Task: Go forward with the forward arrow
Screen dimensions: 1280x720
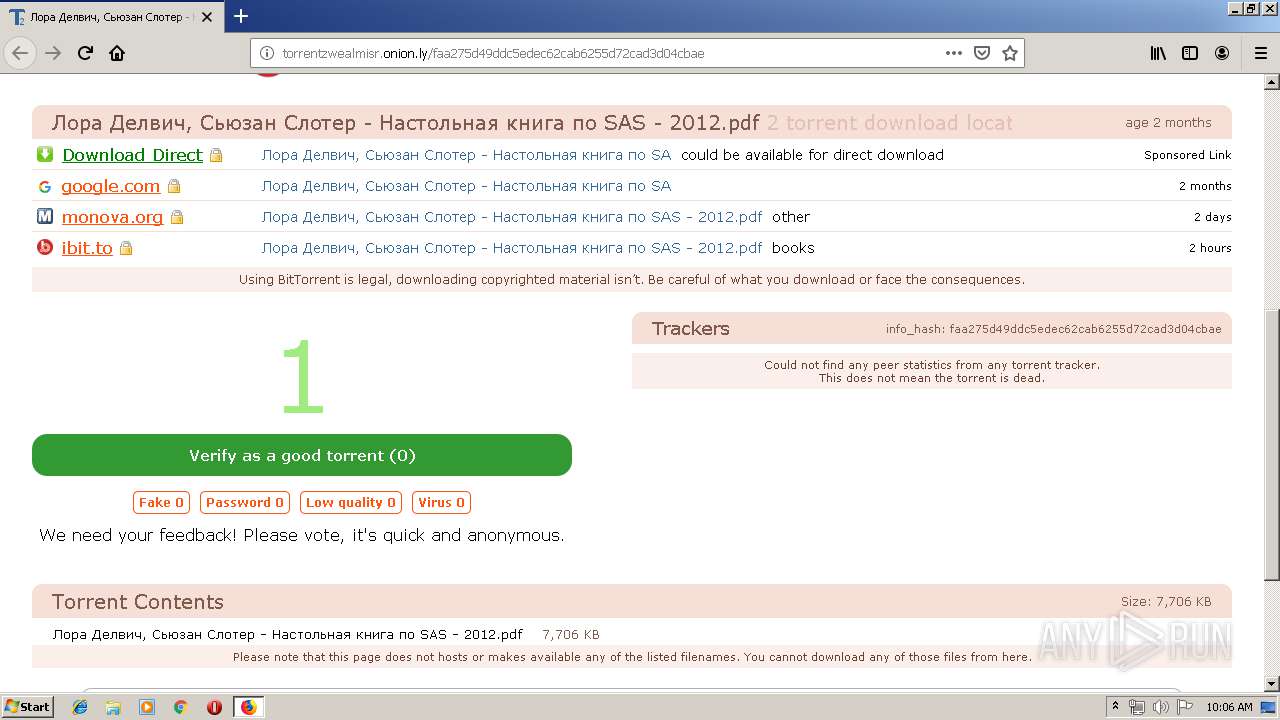Action: 53,53
